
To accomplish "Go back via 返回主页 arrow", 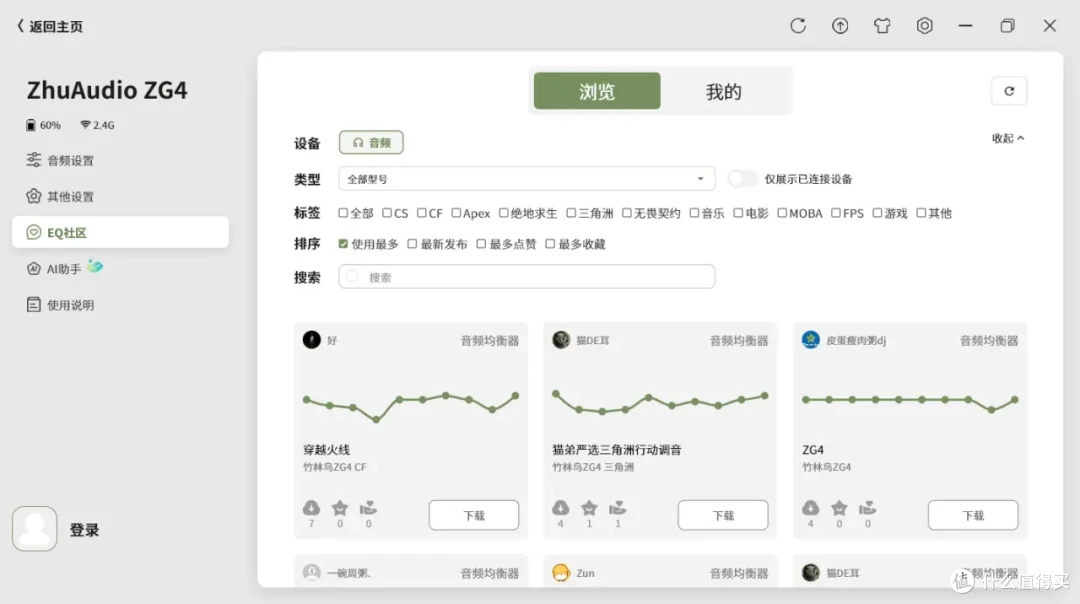I will 20,26.
